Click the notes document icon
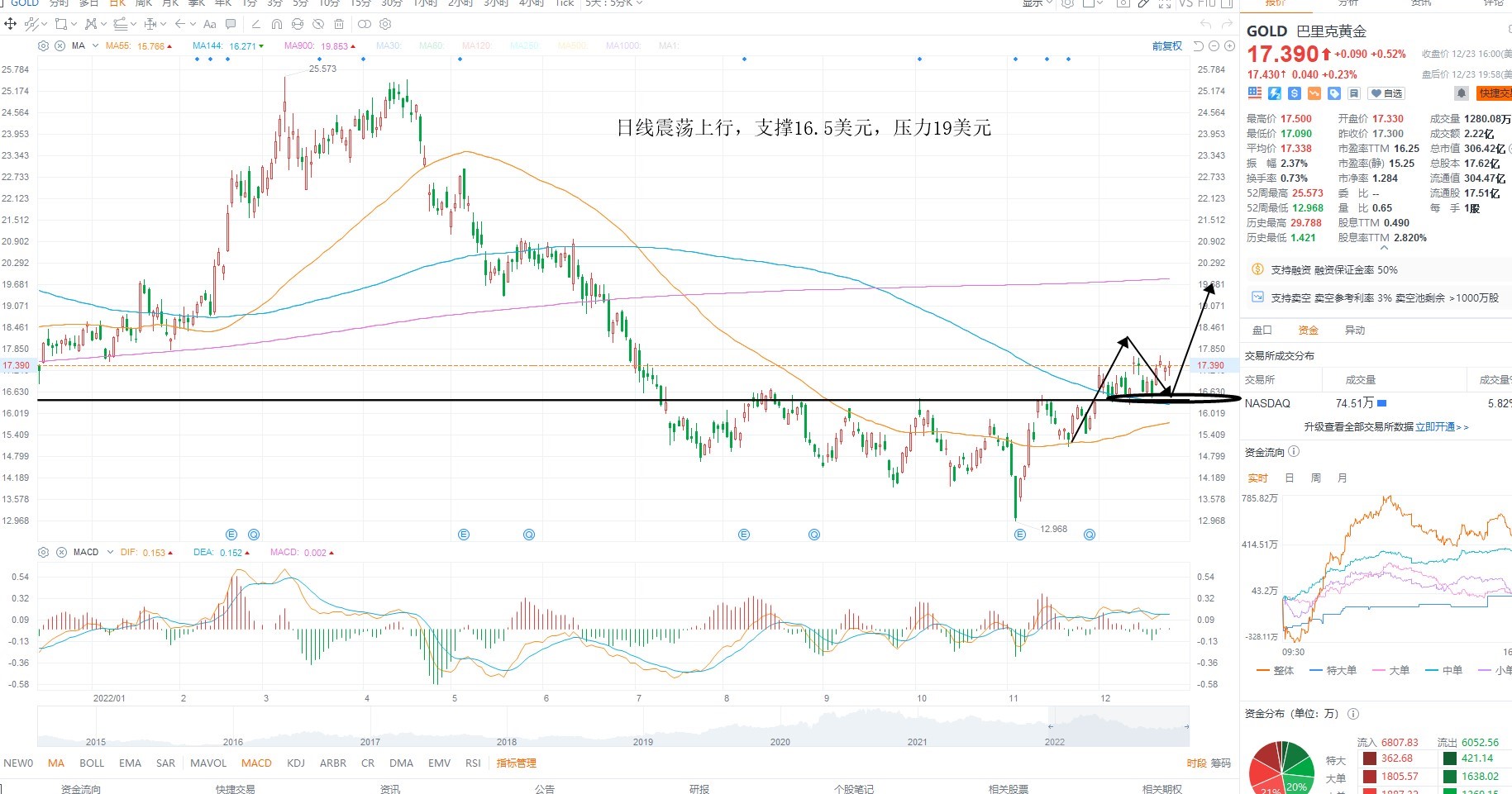The image size is (1512, 794). [1354, 93]
